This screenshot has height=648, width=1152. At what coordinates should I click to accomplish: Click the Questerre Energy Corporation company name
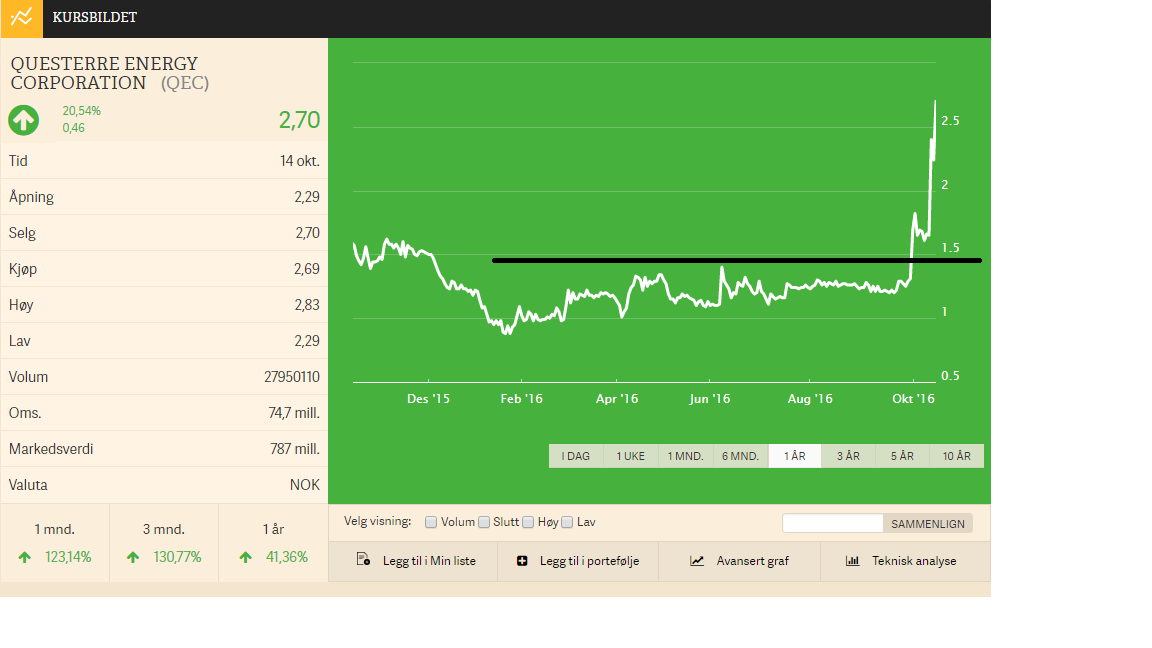pos(104,73)
